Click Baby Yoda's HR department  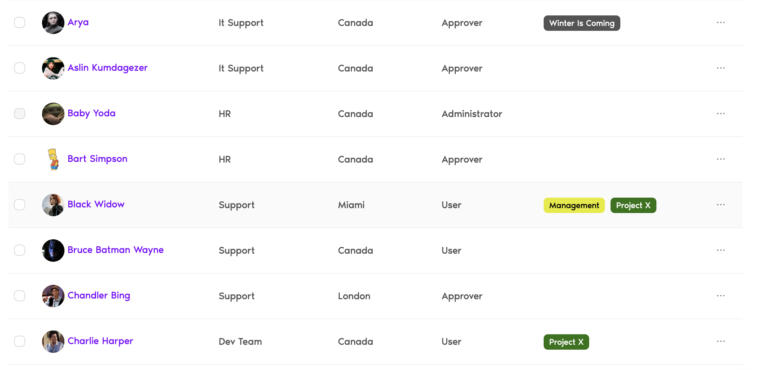(x=225, y=114)
